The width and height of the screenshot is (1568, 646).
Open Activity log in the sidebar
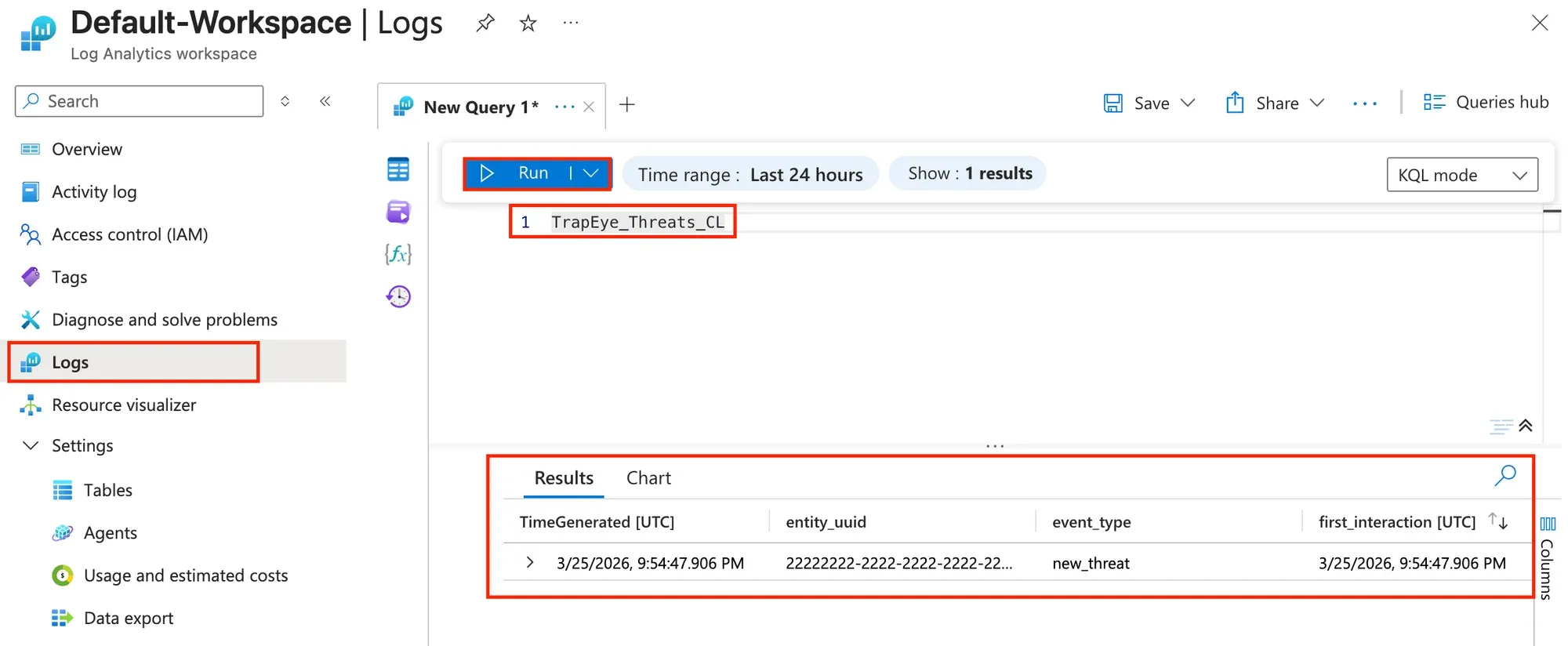coord(94,191)
